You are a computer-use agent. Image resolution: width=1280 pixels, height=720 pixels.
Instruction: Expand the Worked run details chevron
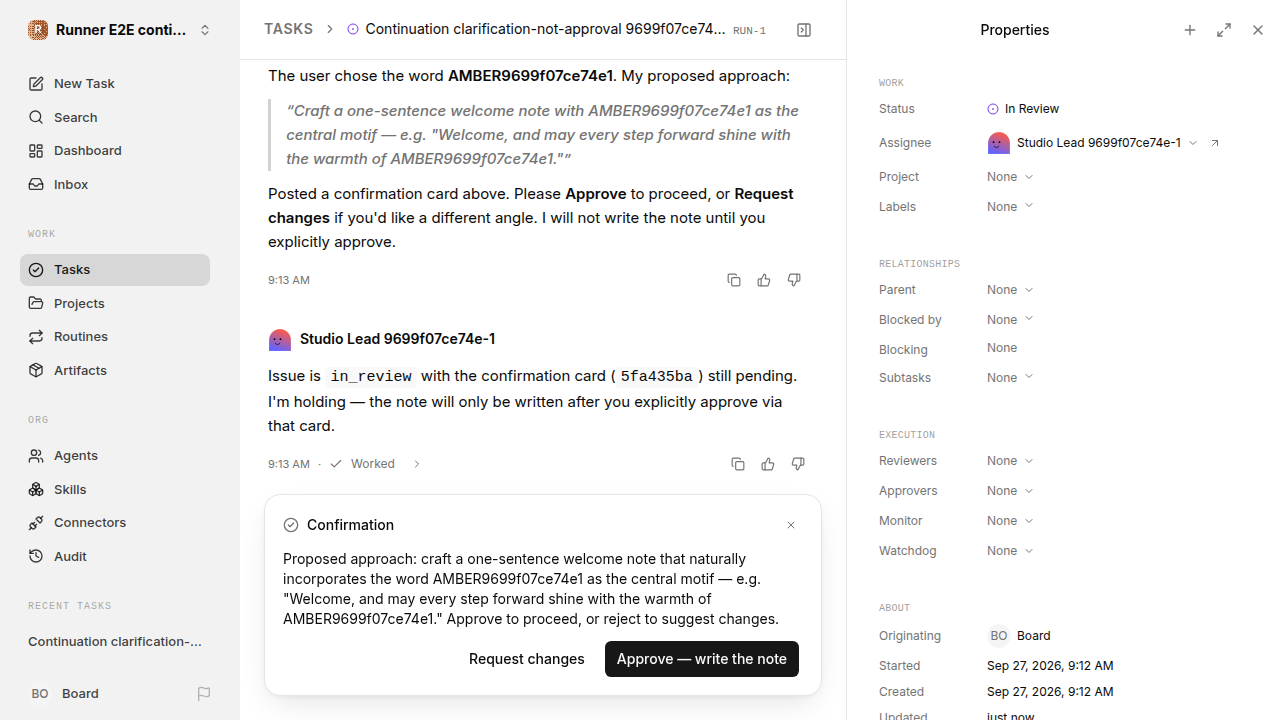coord(417,464)
